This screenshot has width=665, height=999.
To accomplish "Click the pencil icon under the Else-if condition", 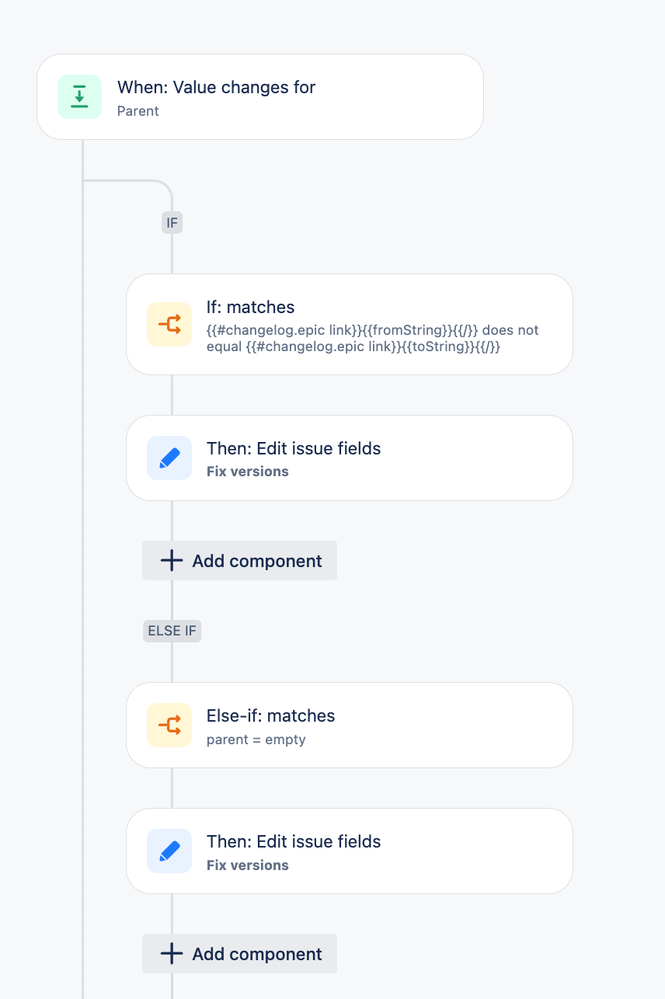I will pos(169,851).
